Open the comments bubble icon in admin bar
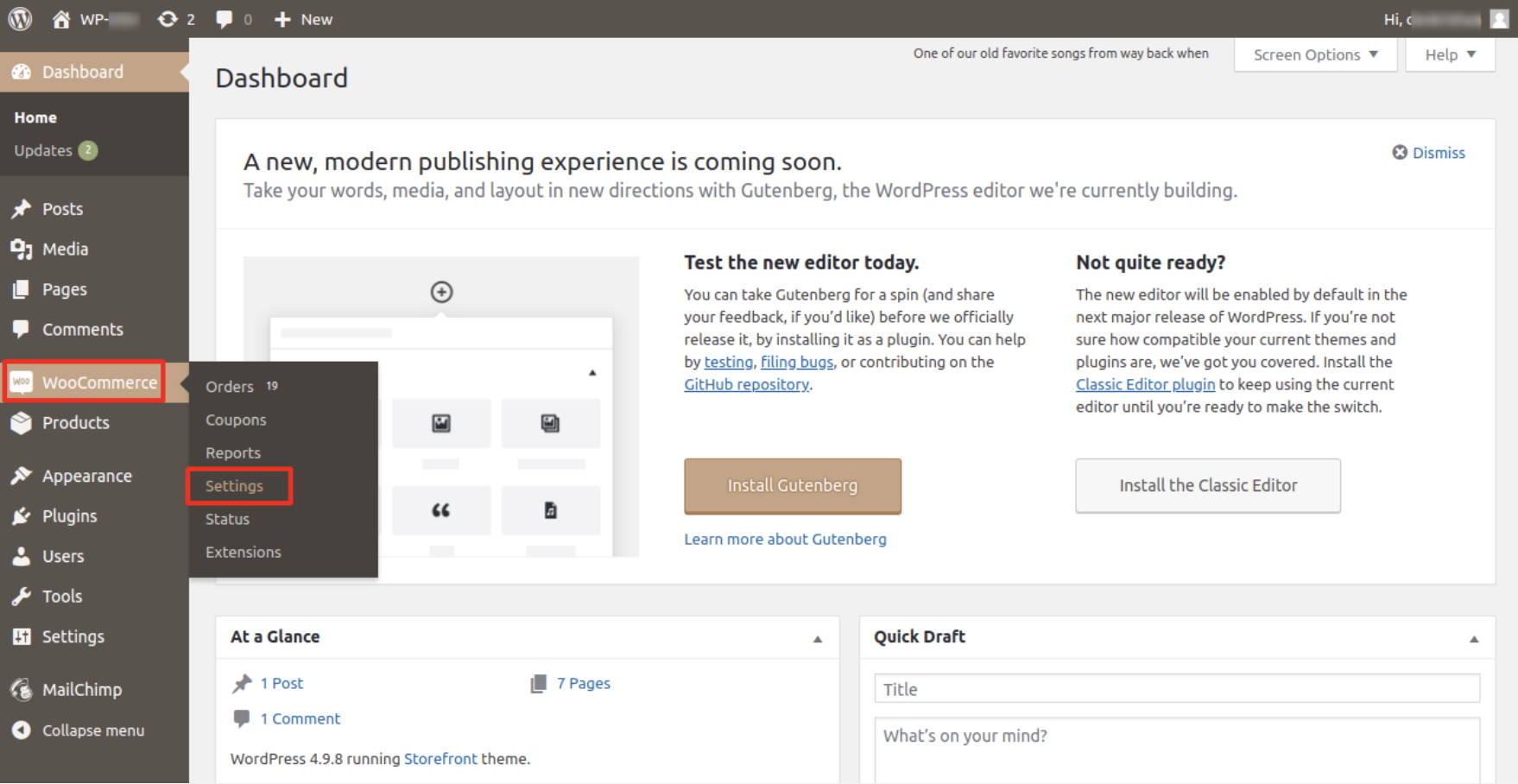Screen dimensions: 1518x784 (224, 19)
